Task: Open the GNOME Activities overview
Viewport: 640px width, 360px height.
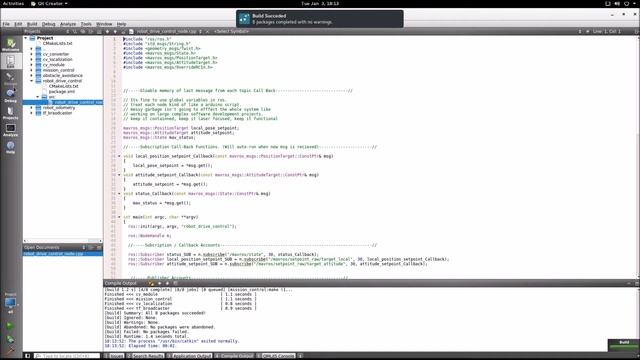Action: [13, 4]
